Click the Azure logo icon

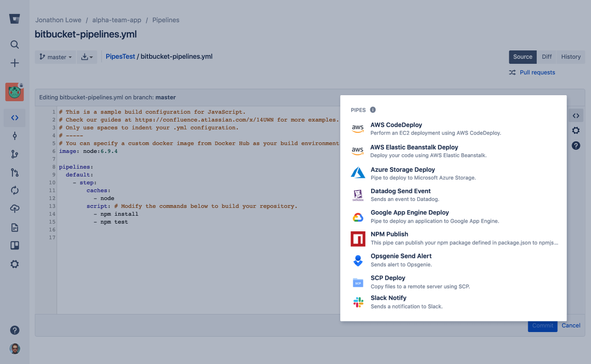click(358, 173)
